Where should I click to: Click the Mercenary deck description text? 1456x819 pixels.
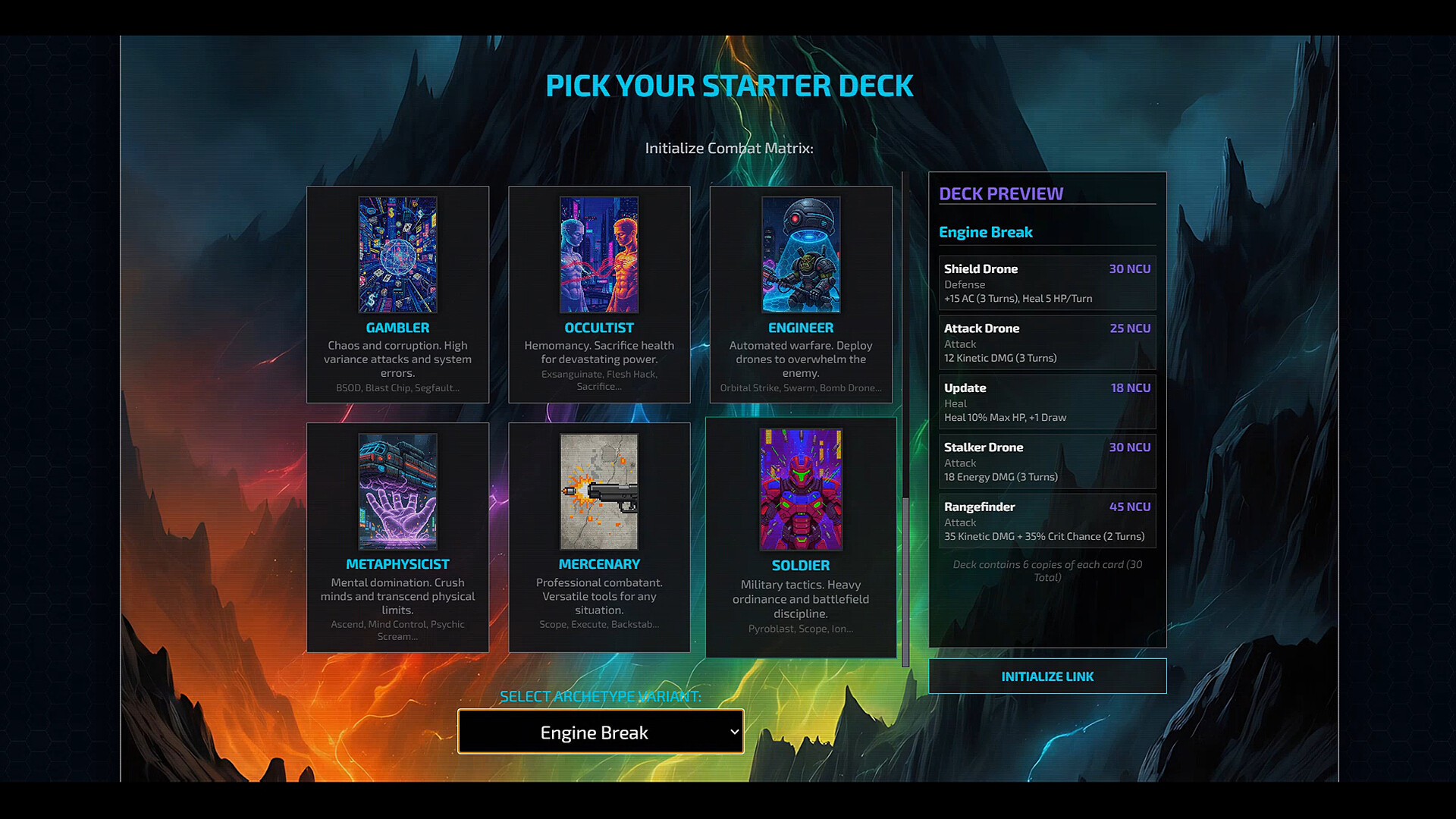pyautogui.click(x=599, y=596)
